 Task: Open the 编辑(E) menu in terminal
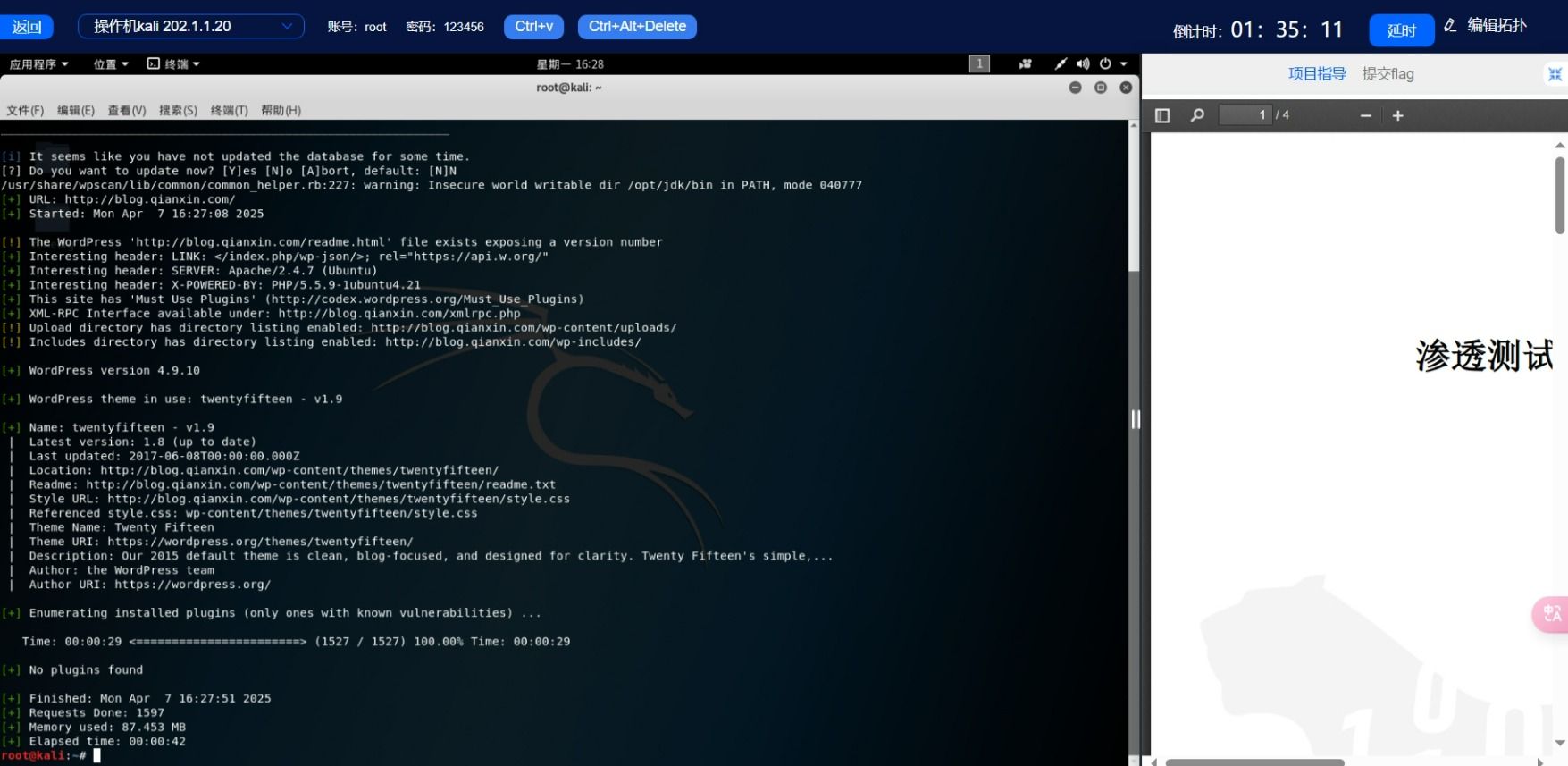tap(76, 111)
